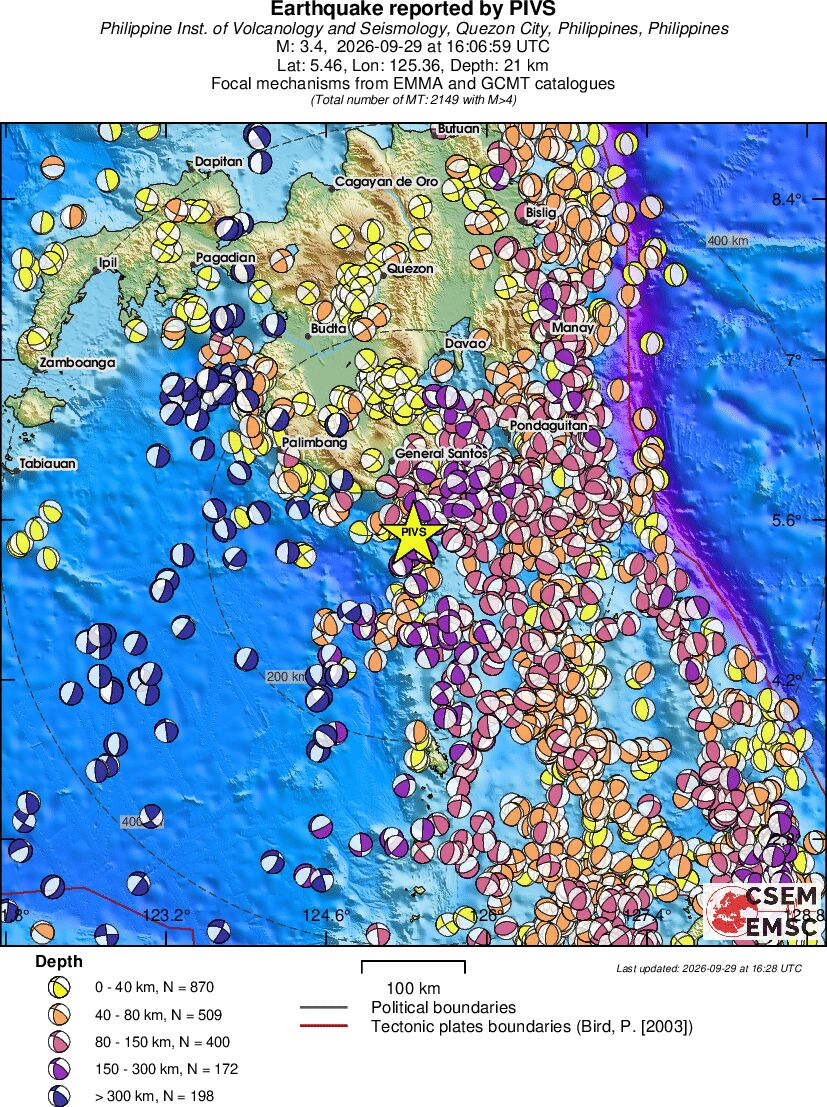
Task: Select the purple 150 - 300 km legend symbol
Action: click(59, 1069)
